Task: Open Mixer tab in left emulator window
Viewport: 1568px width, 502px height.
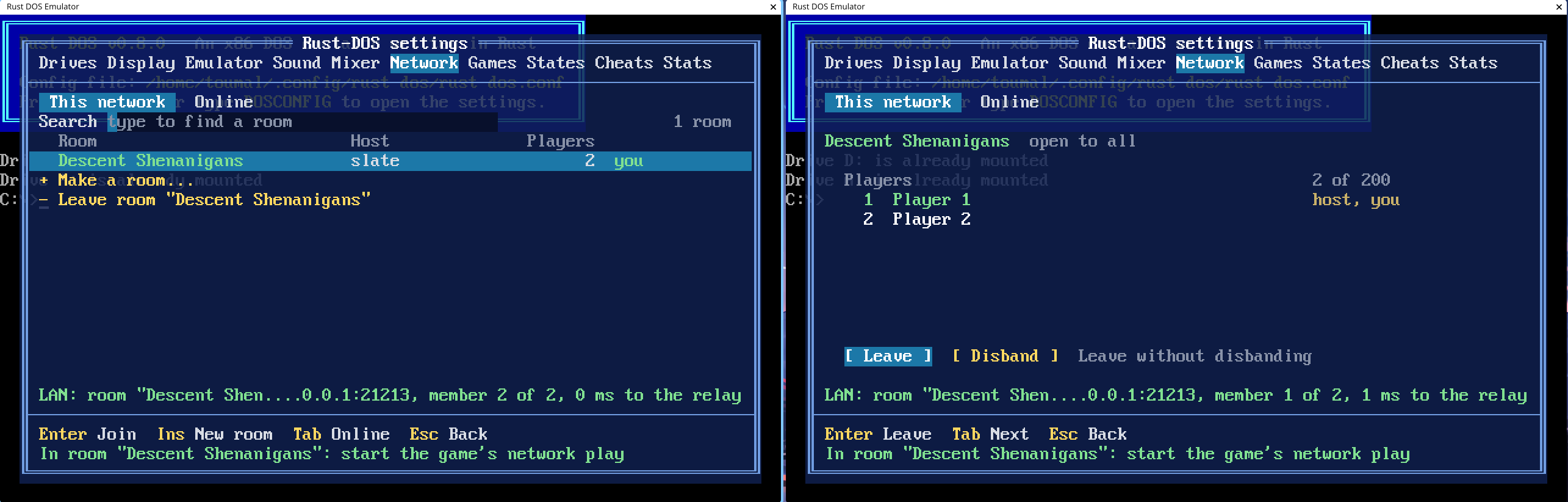Action: coord(356,63)
